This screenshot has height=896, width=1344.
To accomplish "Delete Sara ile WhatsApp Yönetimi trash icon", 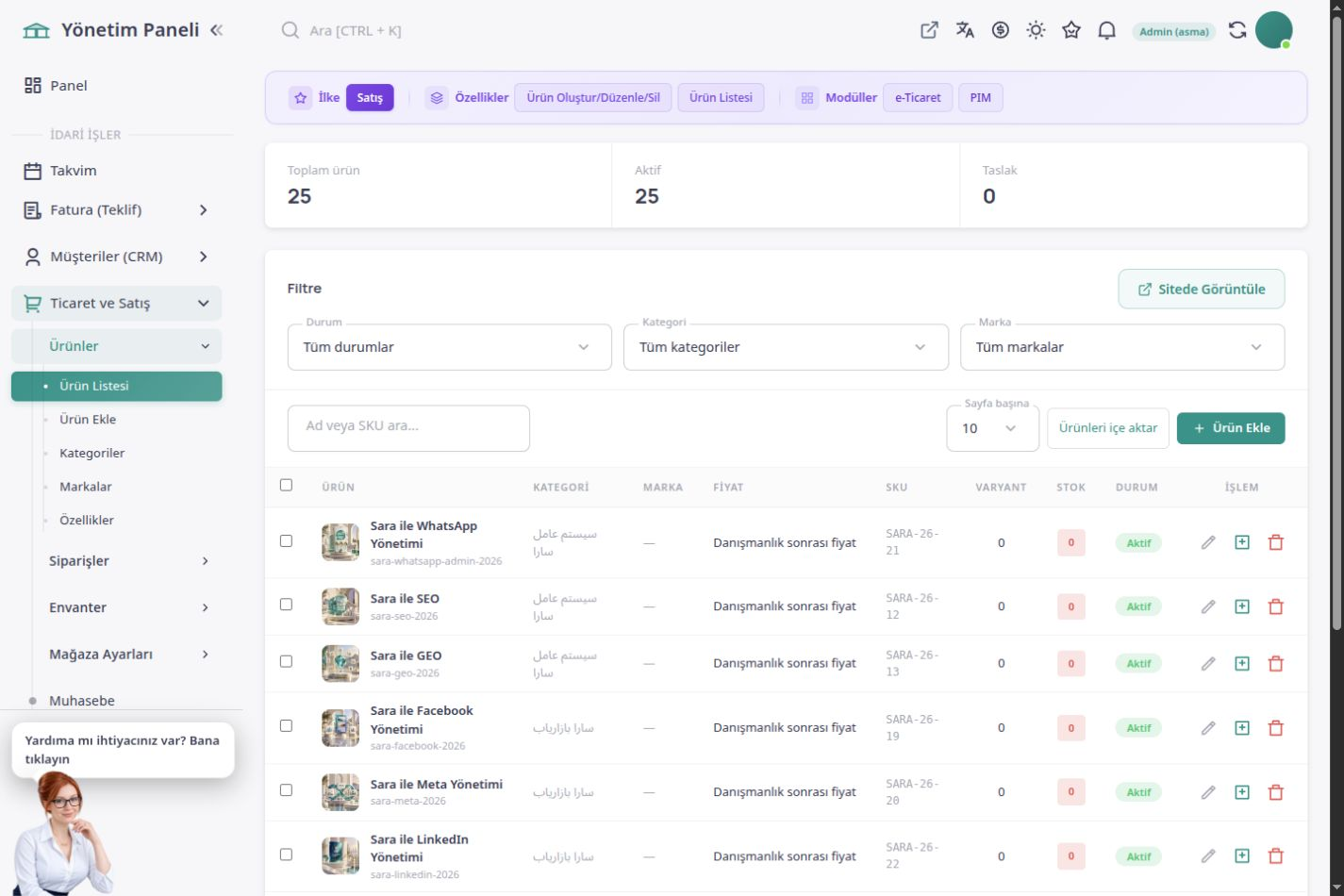I will pos(1276,542).
